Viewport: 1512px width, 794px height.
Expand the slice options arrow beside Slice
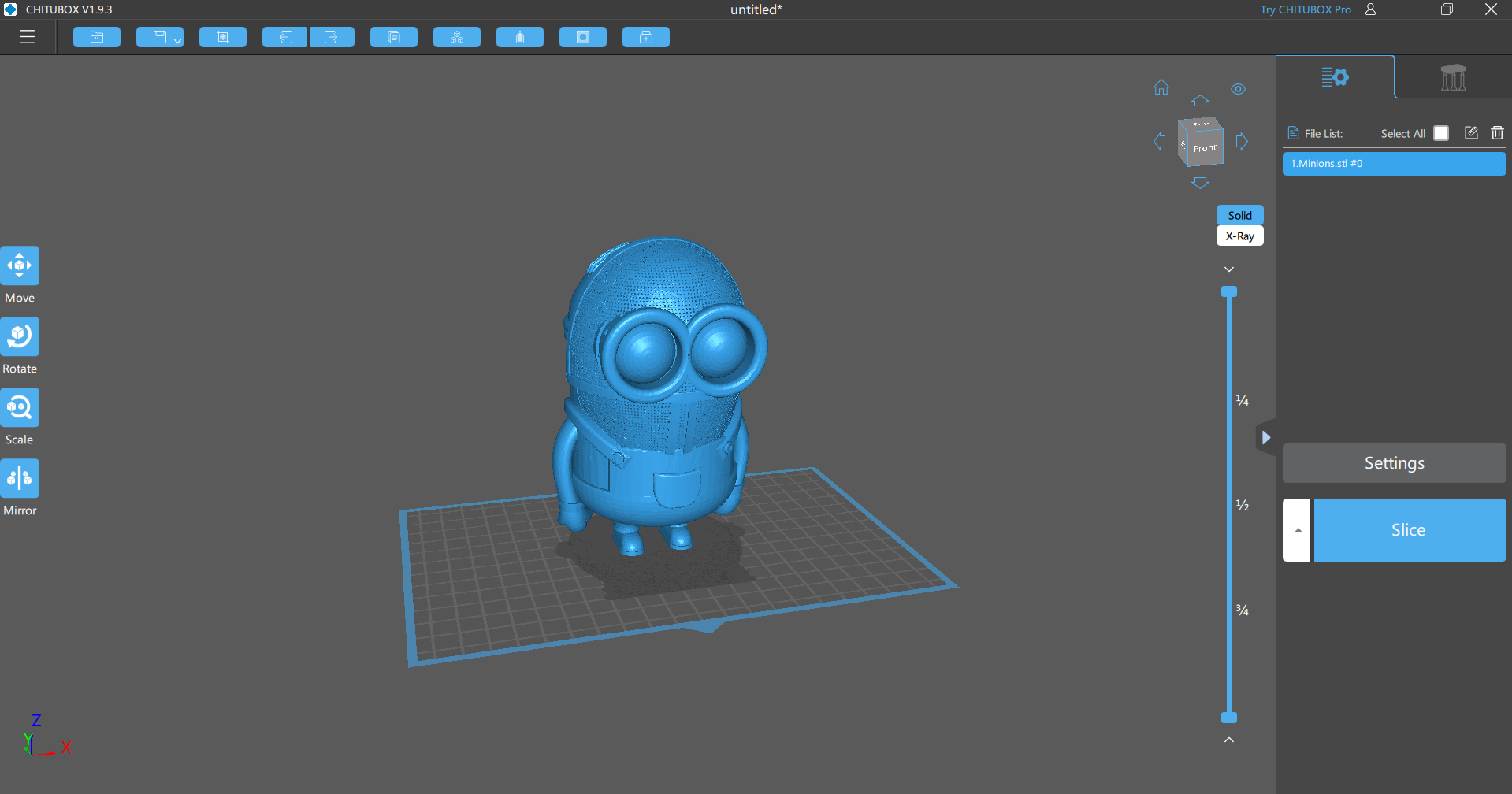click(x=1297, y=530)
